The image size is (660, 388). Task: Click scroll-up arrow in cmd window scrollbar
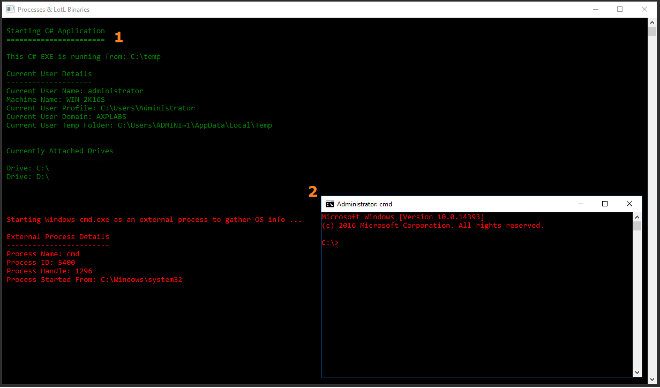coord(637,217)
